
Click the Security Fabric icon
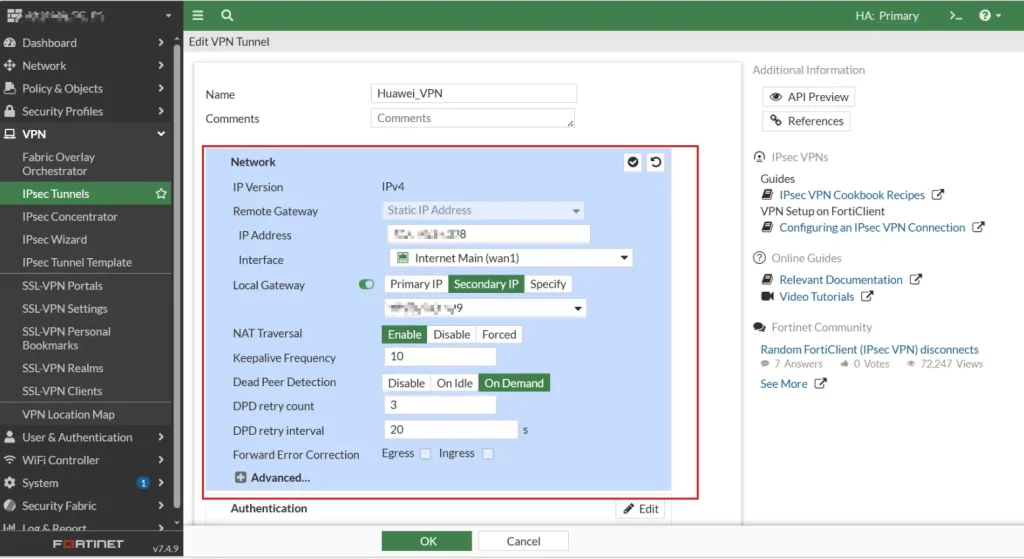click(10, 505)
